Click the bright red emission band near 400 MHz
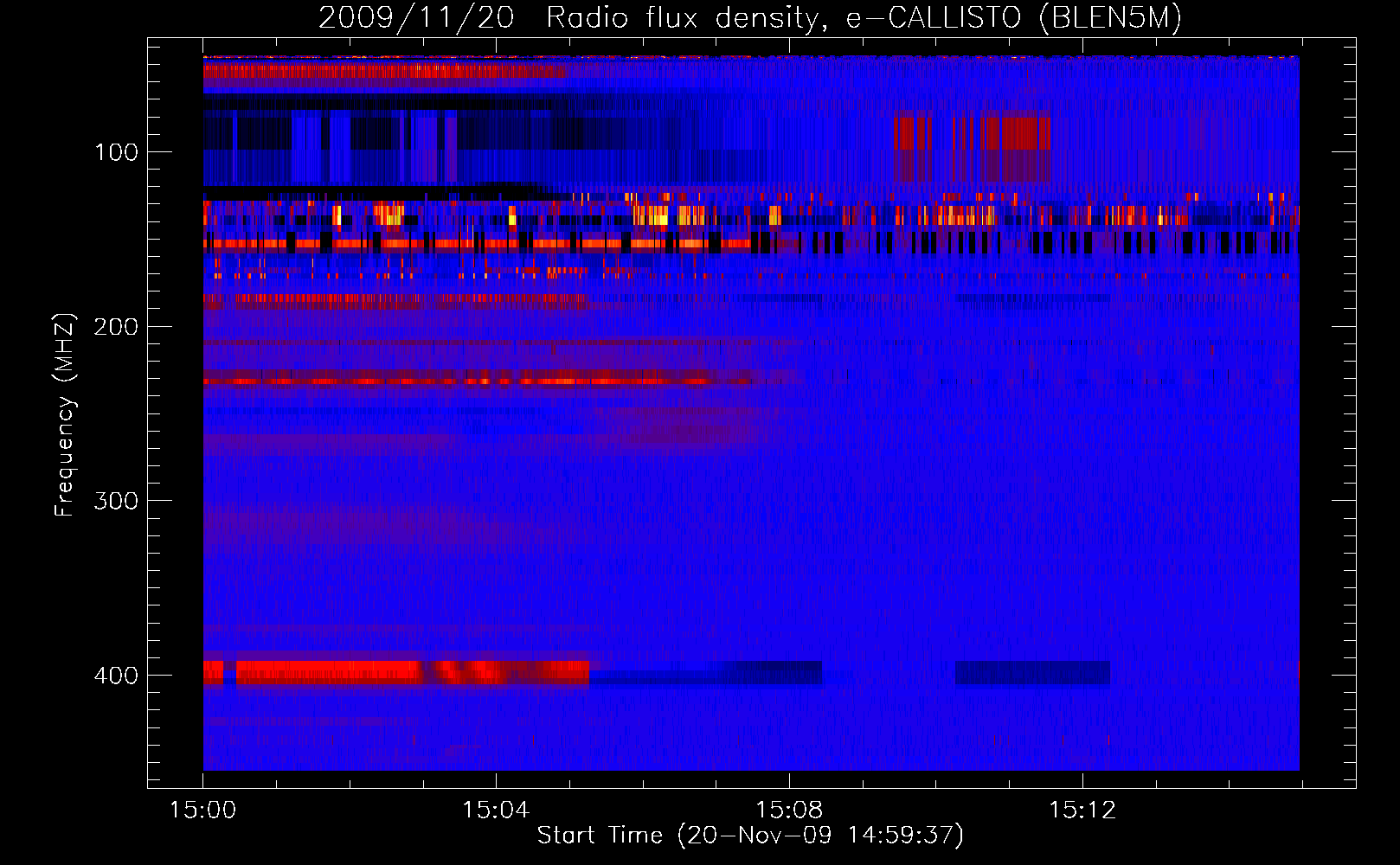Viewport: 1400px width, 865px height. [396, 673]
